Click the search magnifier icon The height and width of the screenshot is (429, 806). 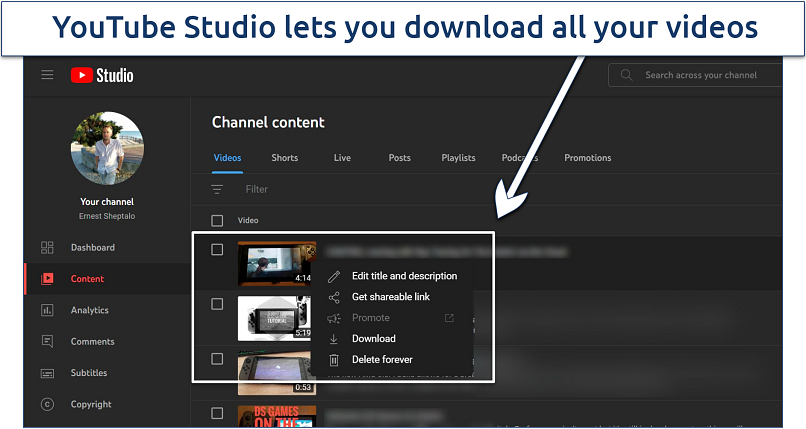point(626,75)
